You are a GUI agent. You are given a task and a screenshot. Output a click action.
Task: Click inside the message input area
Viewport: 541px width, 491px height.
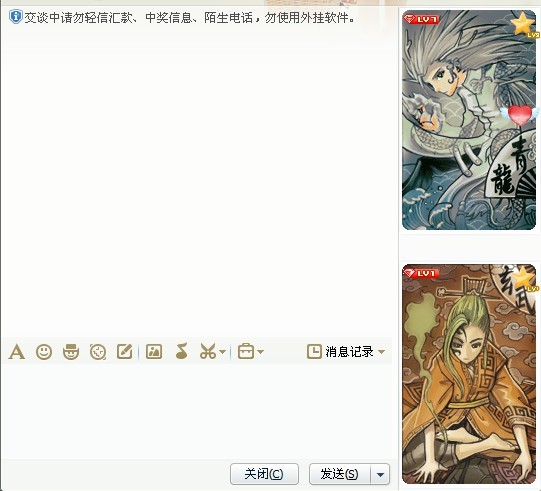[x=198, y=412]
